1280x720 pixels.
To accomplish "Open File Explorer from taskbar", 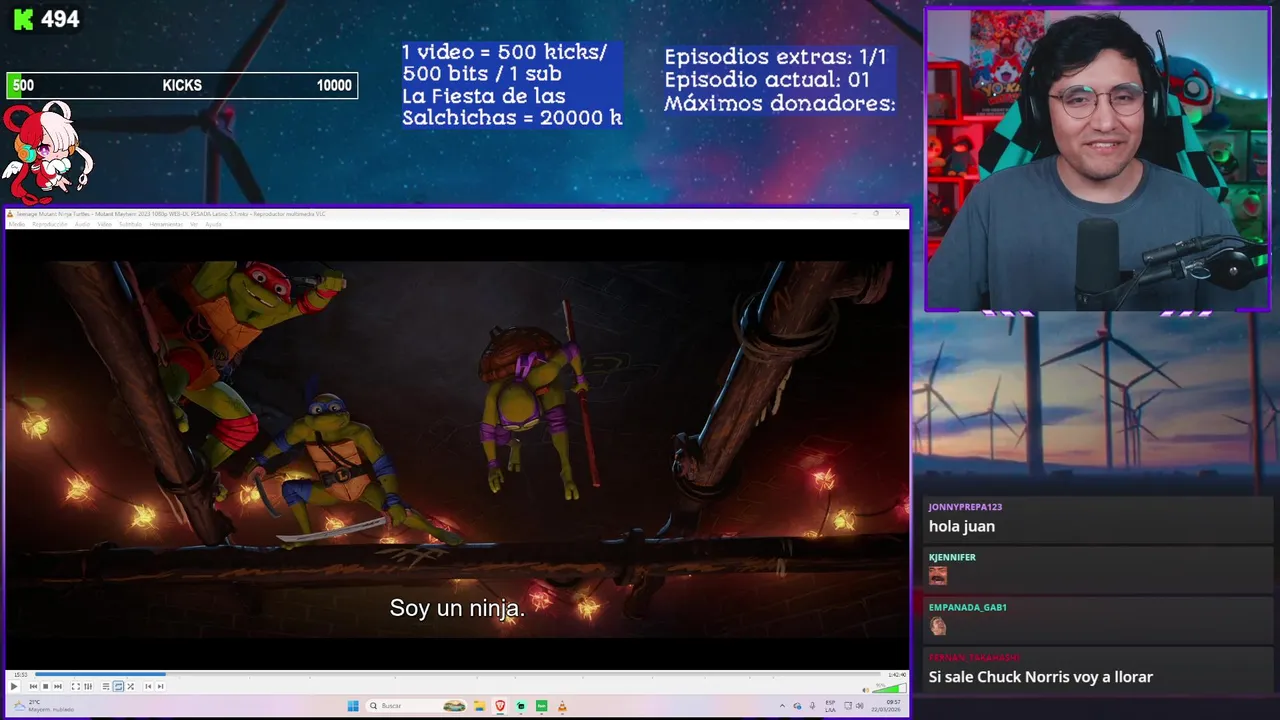I will pos(479,706).
